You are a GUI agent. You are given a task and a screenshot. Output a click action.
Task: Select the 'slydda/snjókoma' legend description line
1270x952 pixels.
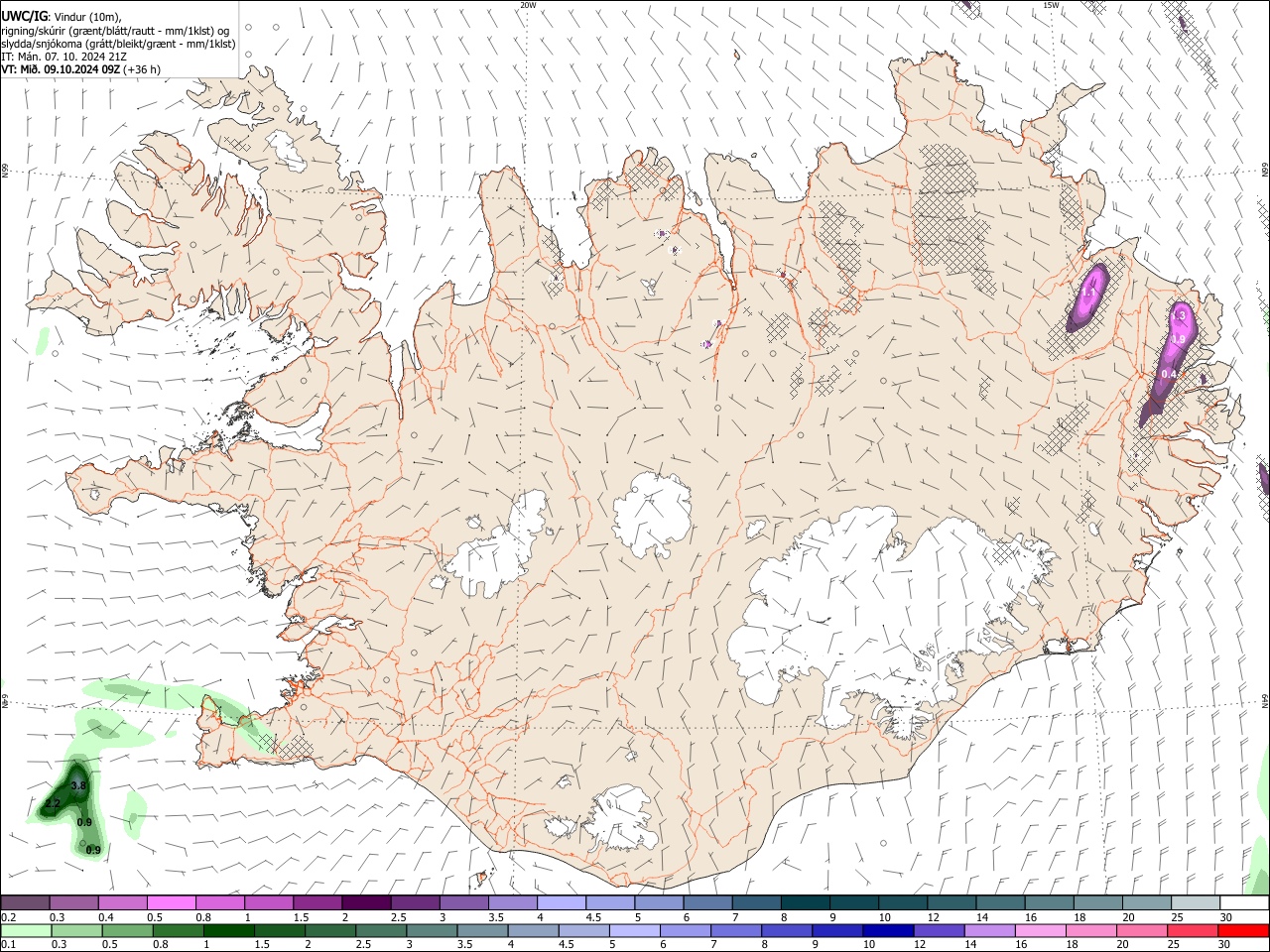pos(118,44)
